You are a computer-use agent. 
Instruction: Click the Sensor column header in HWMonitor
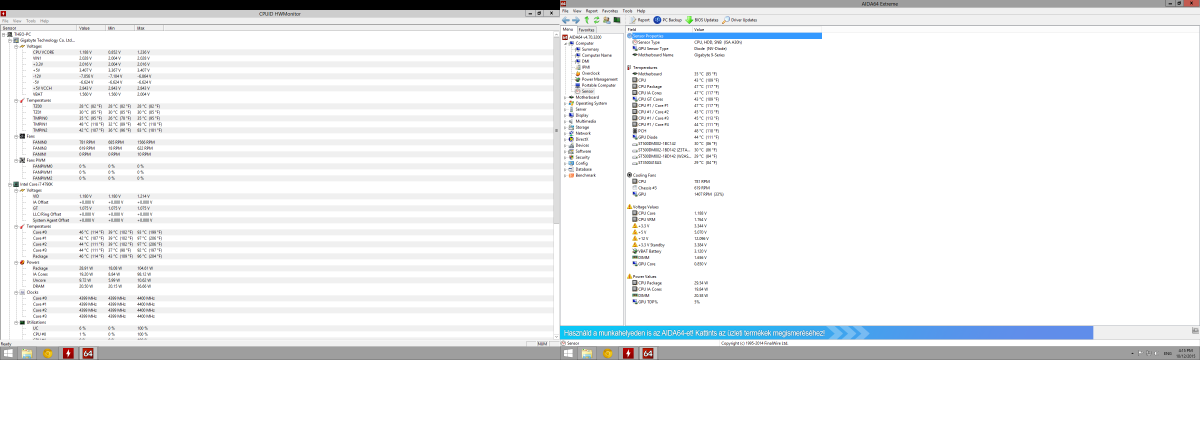pos(39,29)
